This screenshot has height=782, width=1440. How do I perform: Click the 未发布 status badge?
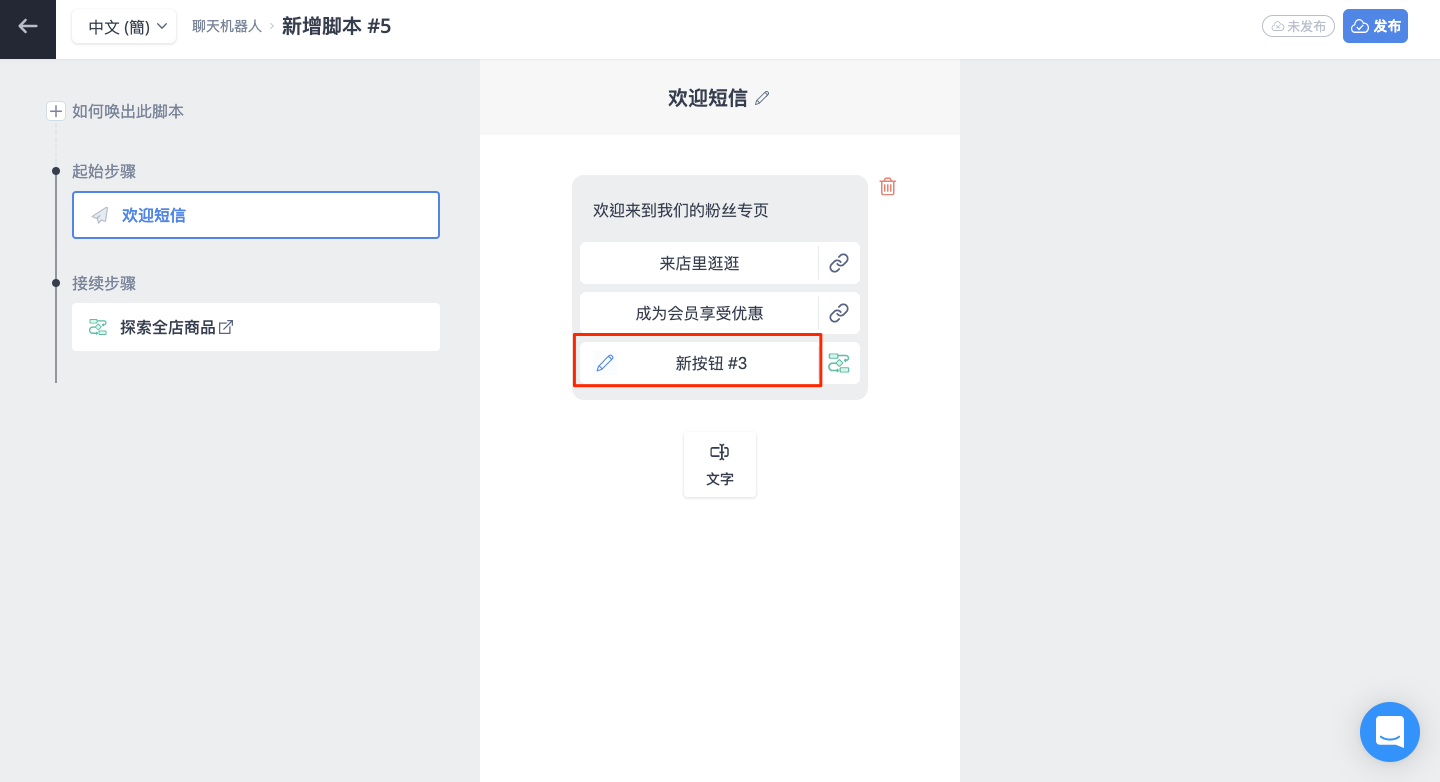click(1299, 26)
